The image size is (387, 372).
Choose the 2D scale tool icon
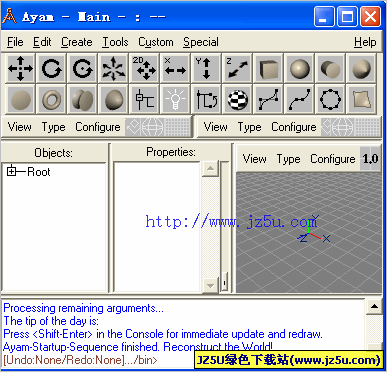tap(144, 68)
